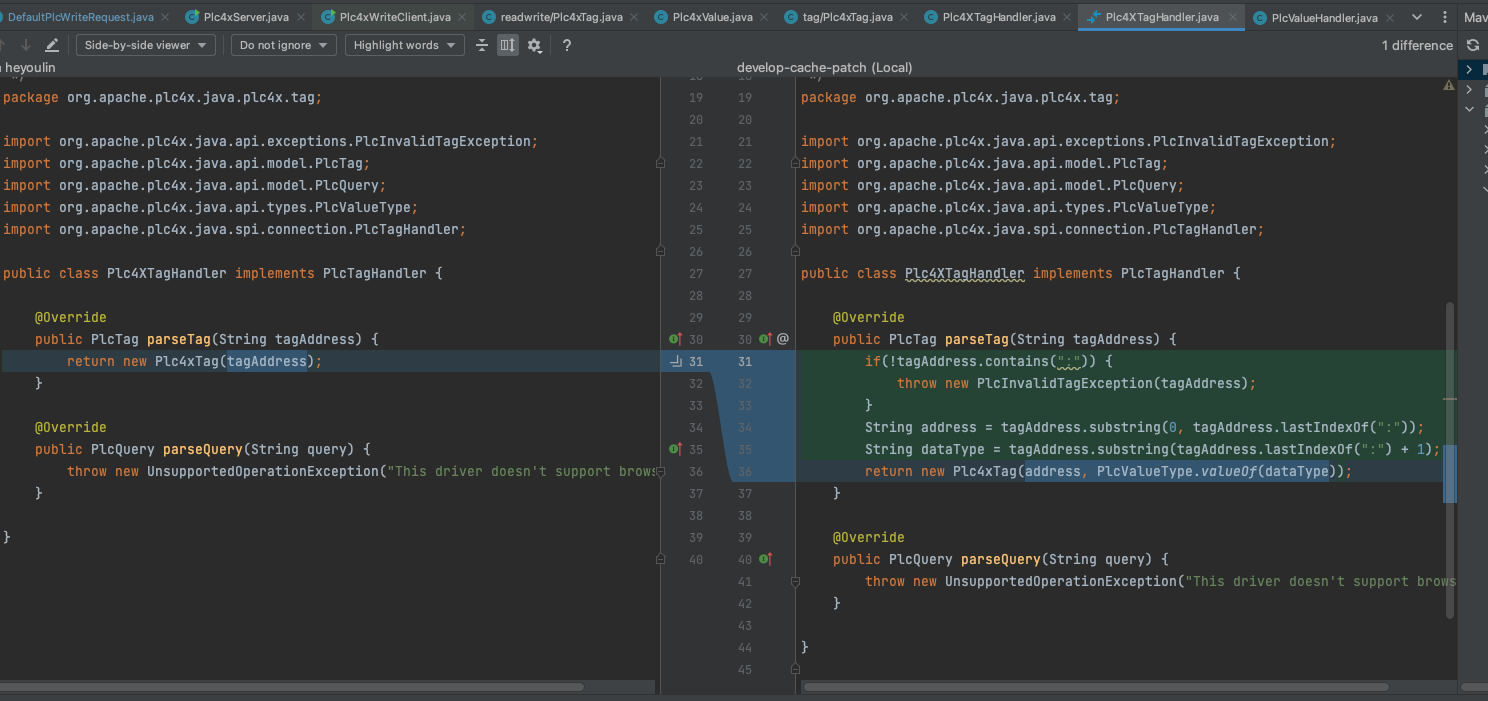Click the Maven reload projects icon

1472,45
